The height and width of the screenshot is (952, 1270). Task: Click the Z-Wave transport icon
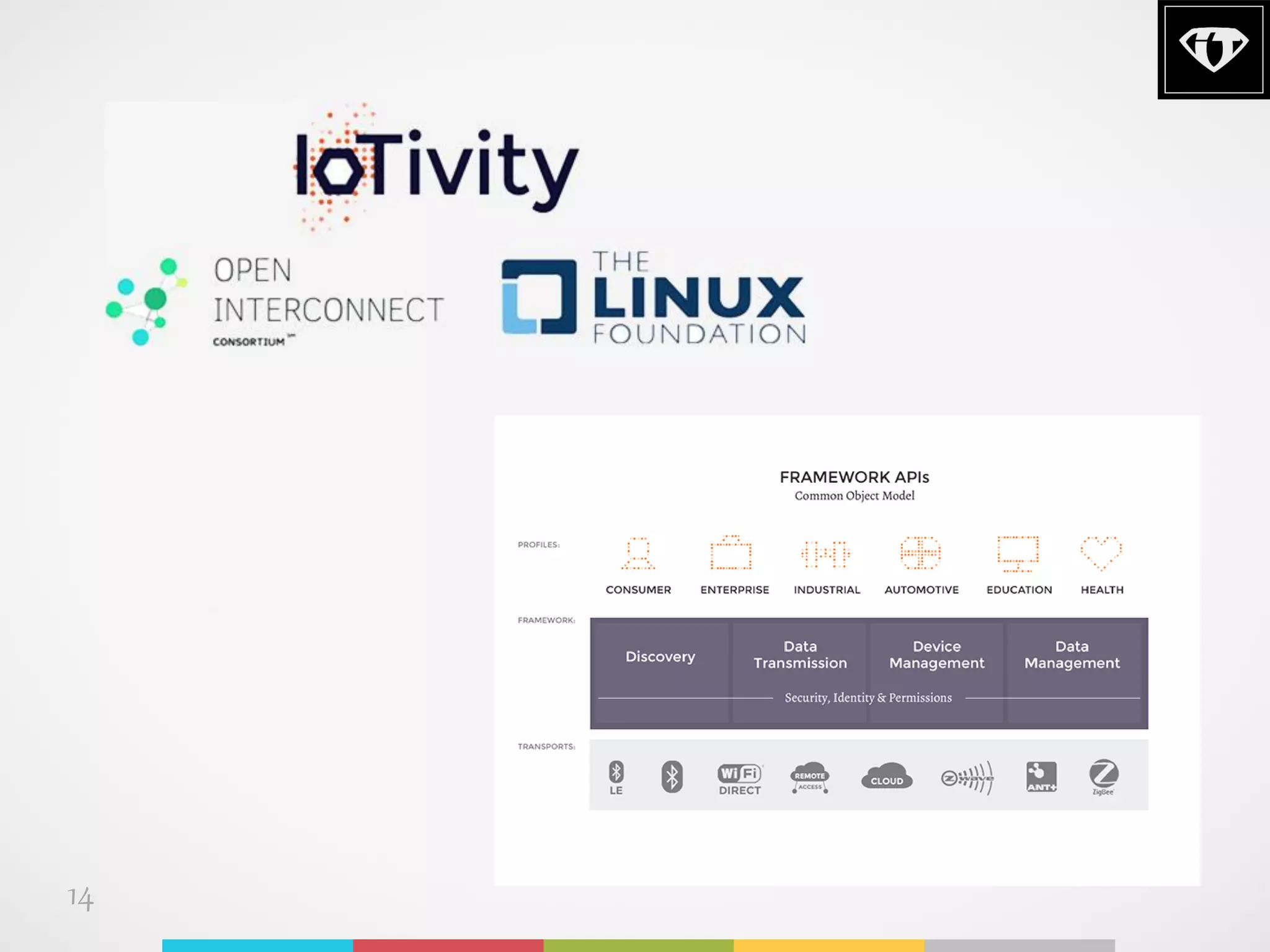967,777
